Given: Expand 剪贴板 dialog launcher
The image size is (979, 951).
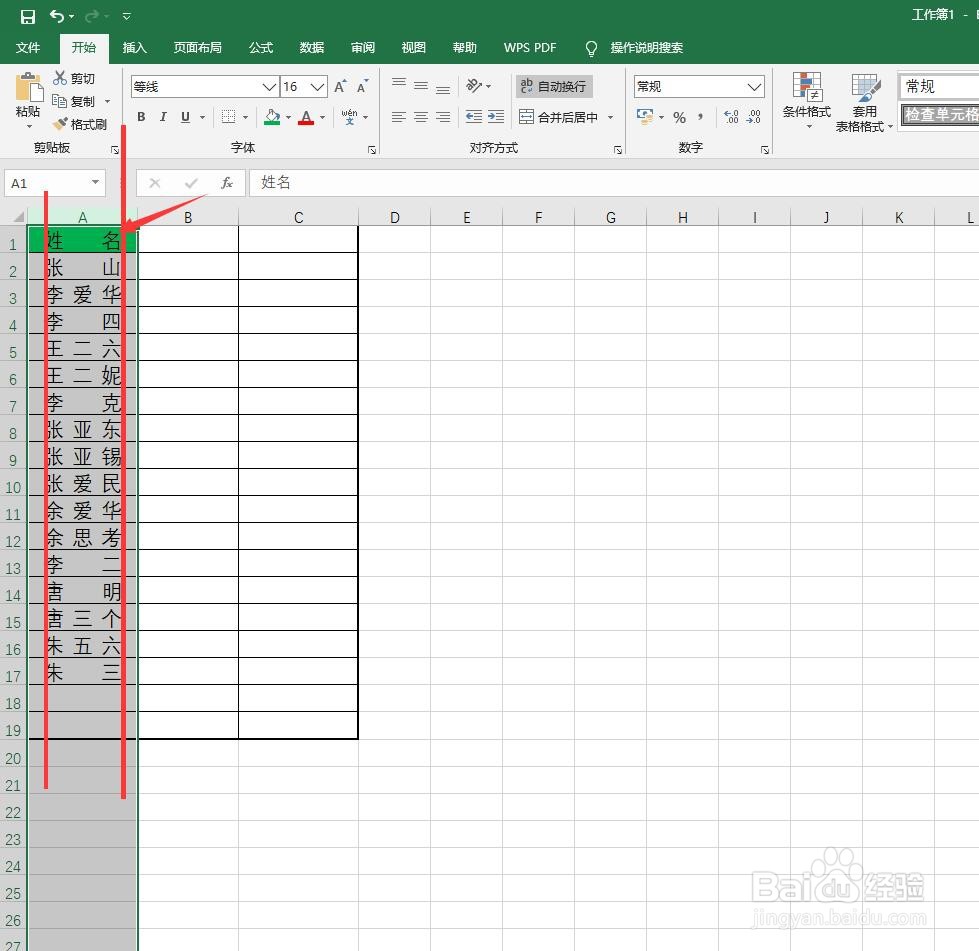Looking at the screenshot, I should click(115, 150).
